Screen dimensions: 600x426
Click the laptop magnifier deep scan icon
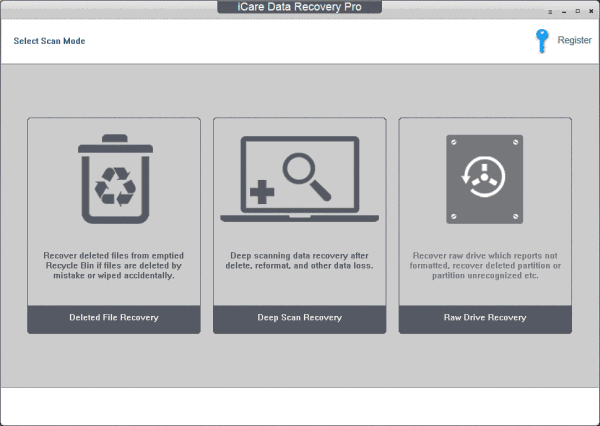pos(300,179)
